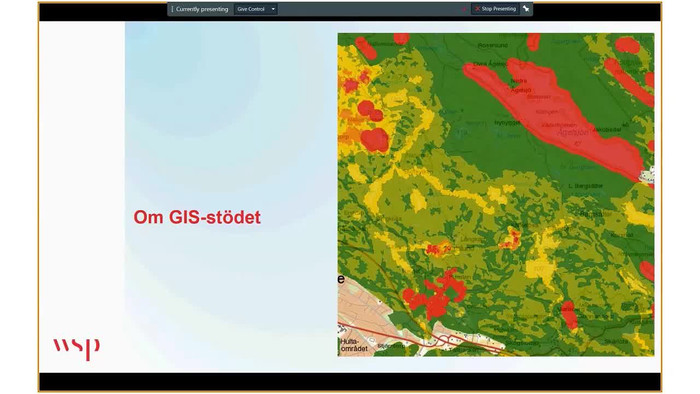700x394 pixels.
Task: Click the red cluster above the Hulta urban area
Action: (434, 294)
